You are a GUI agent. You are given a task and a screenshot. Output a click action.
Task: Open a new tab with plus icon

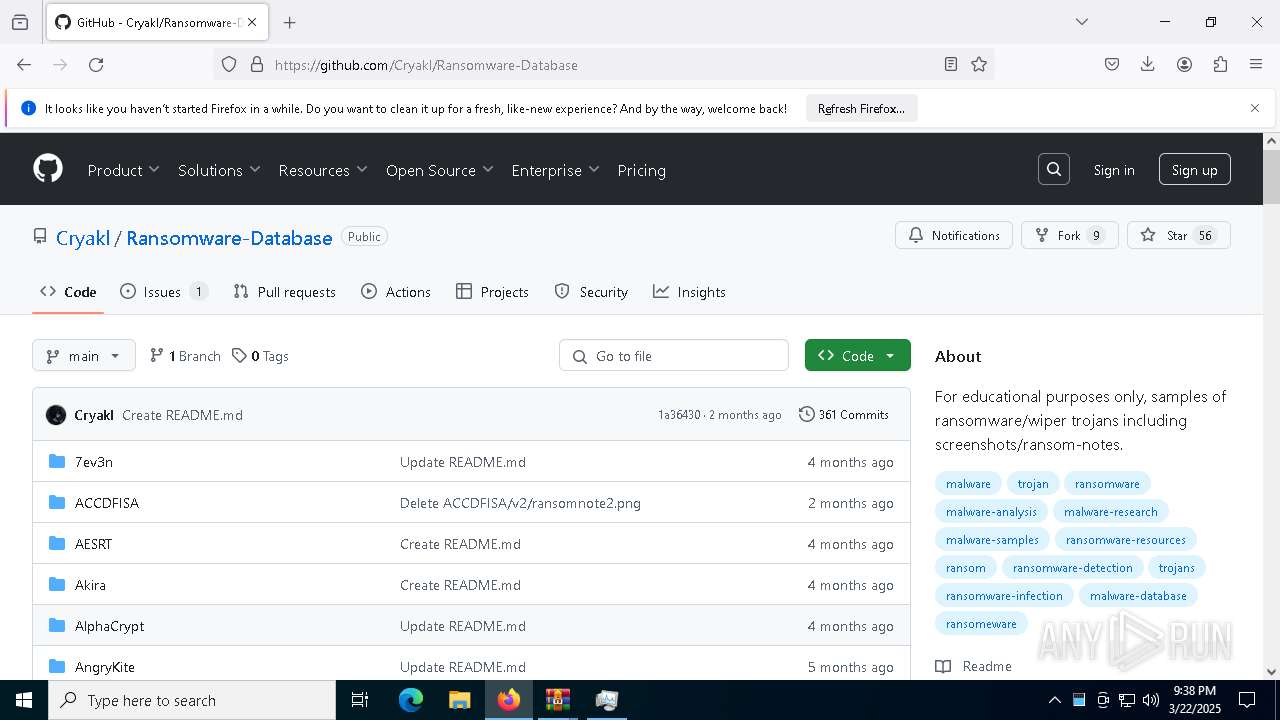pyautogui.click(x=290, y=22)
